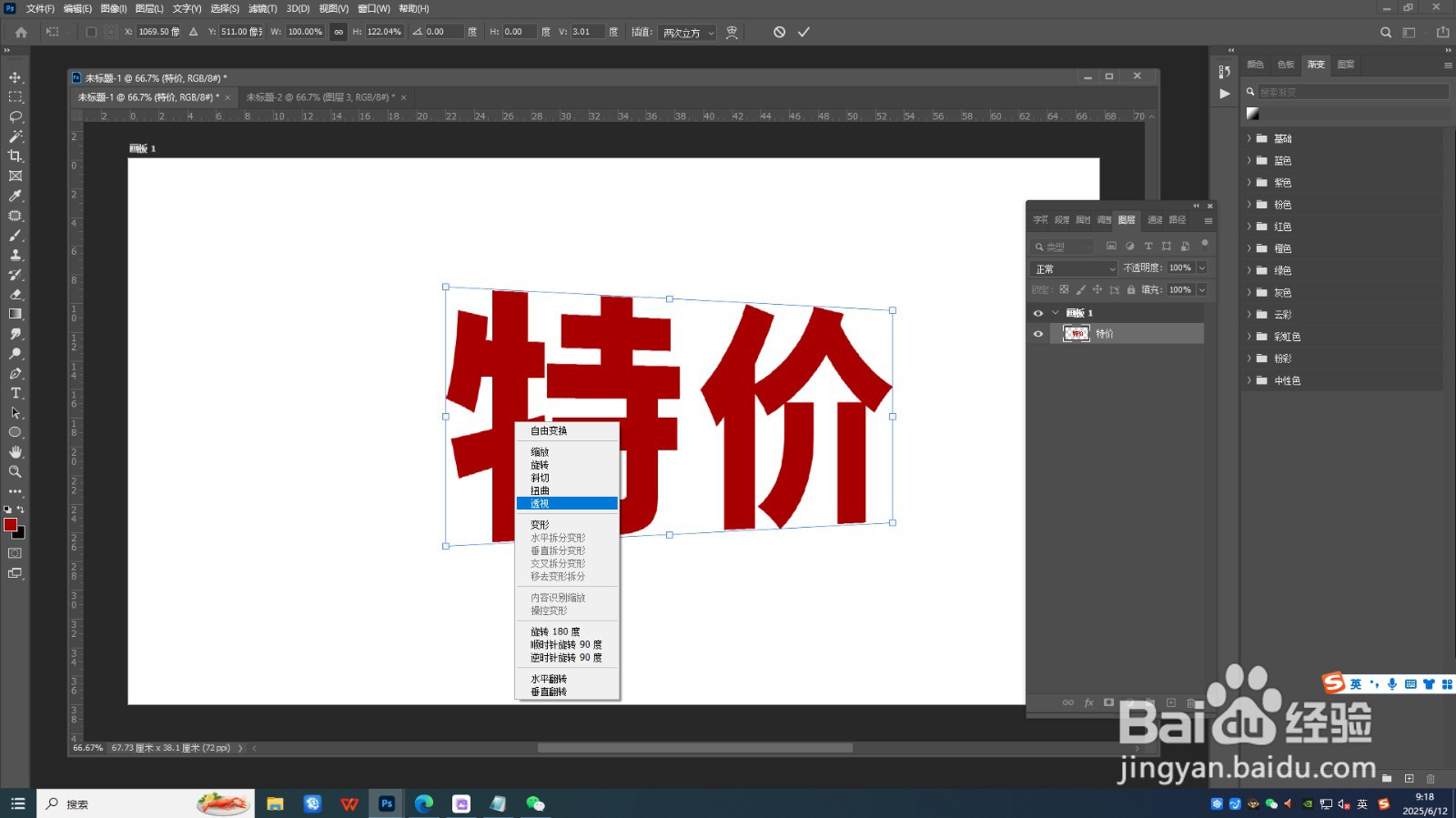Select the Horizontal Type tool
This screenshot has width=1456, height=818.
coord(15,393)
